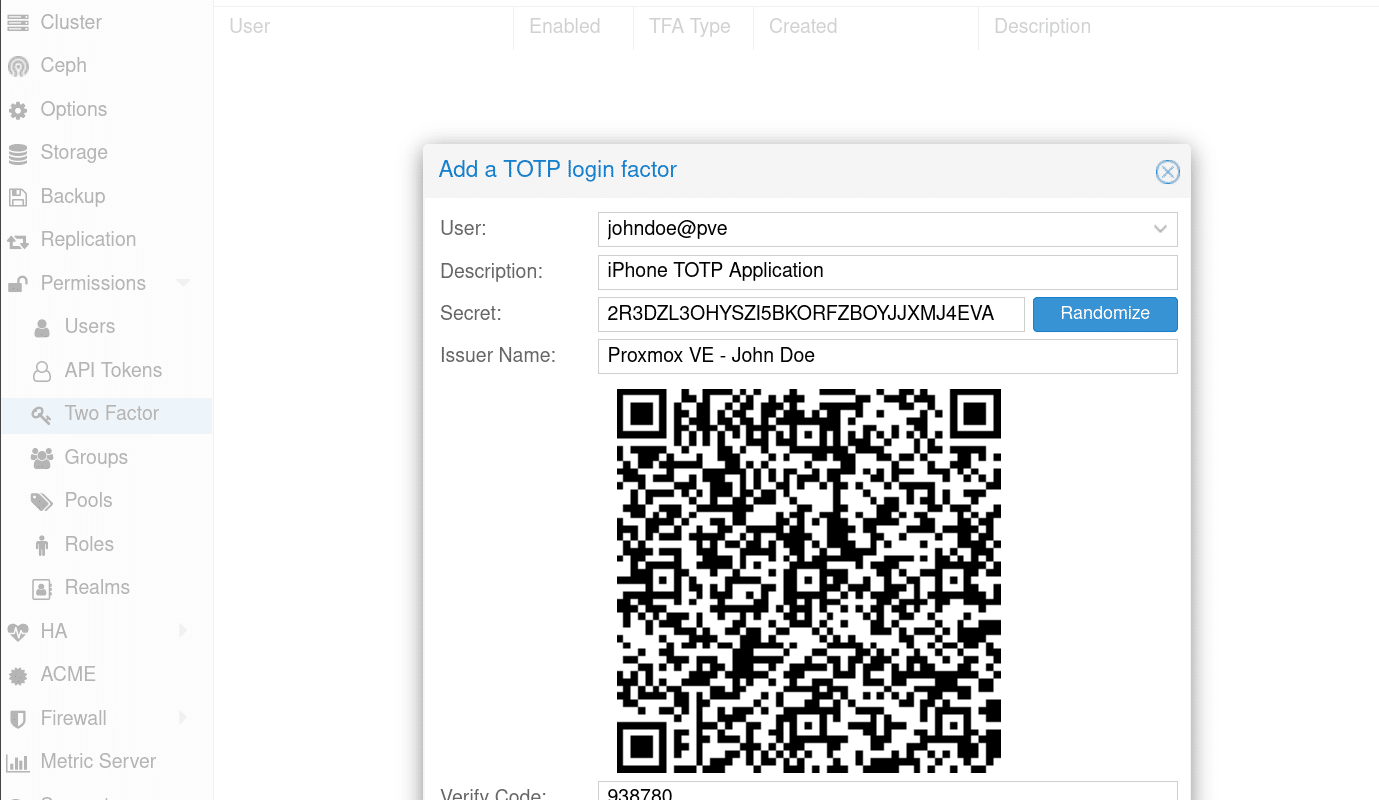Click the Groups people icon

pyautogui.click(x=42, y=458)
